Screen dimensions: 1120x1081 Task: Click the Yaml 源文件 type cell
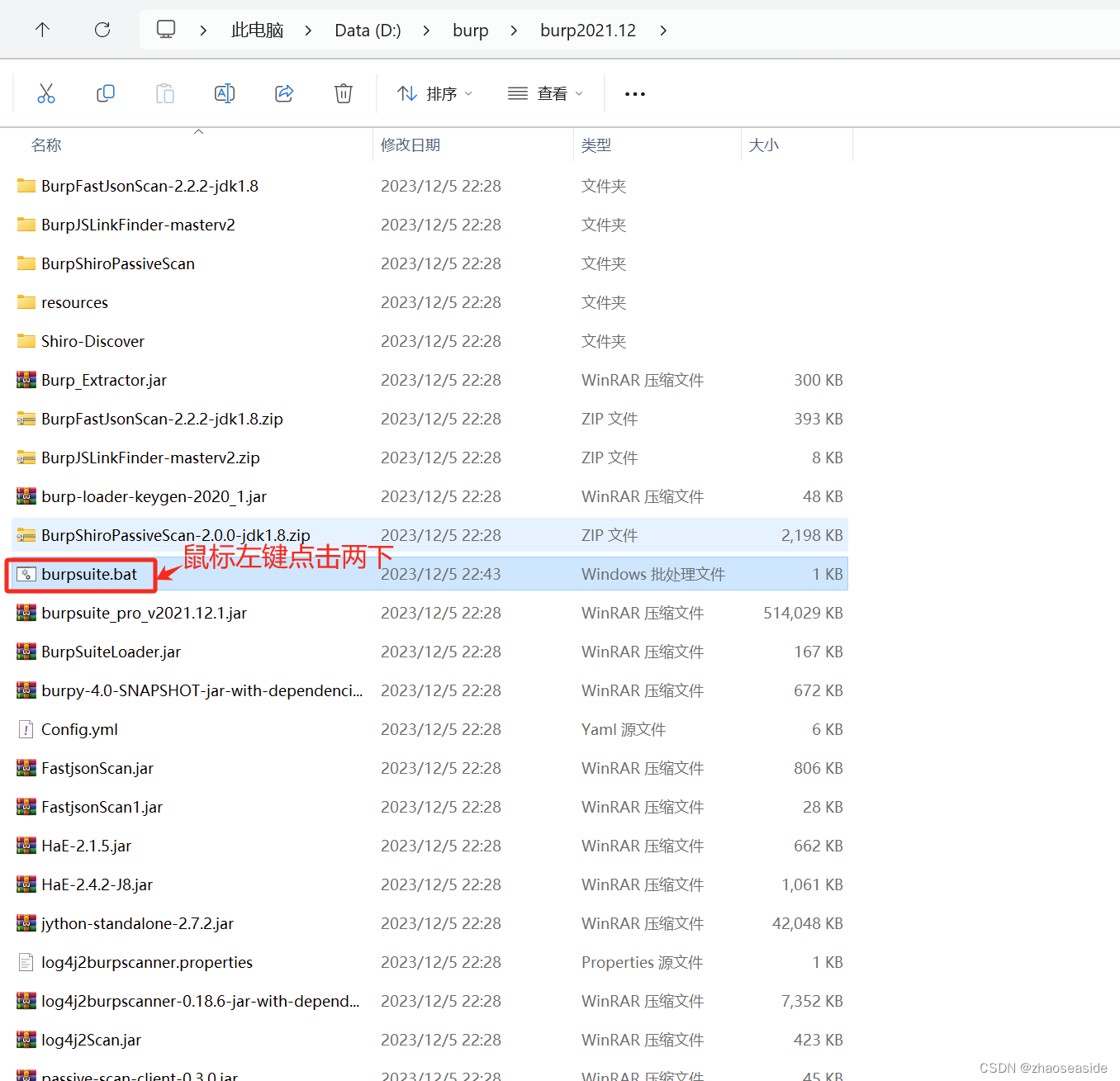pyautogui.click(x=624, y=729)
